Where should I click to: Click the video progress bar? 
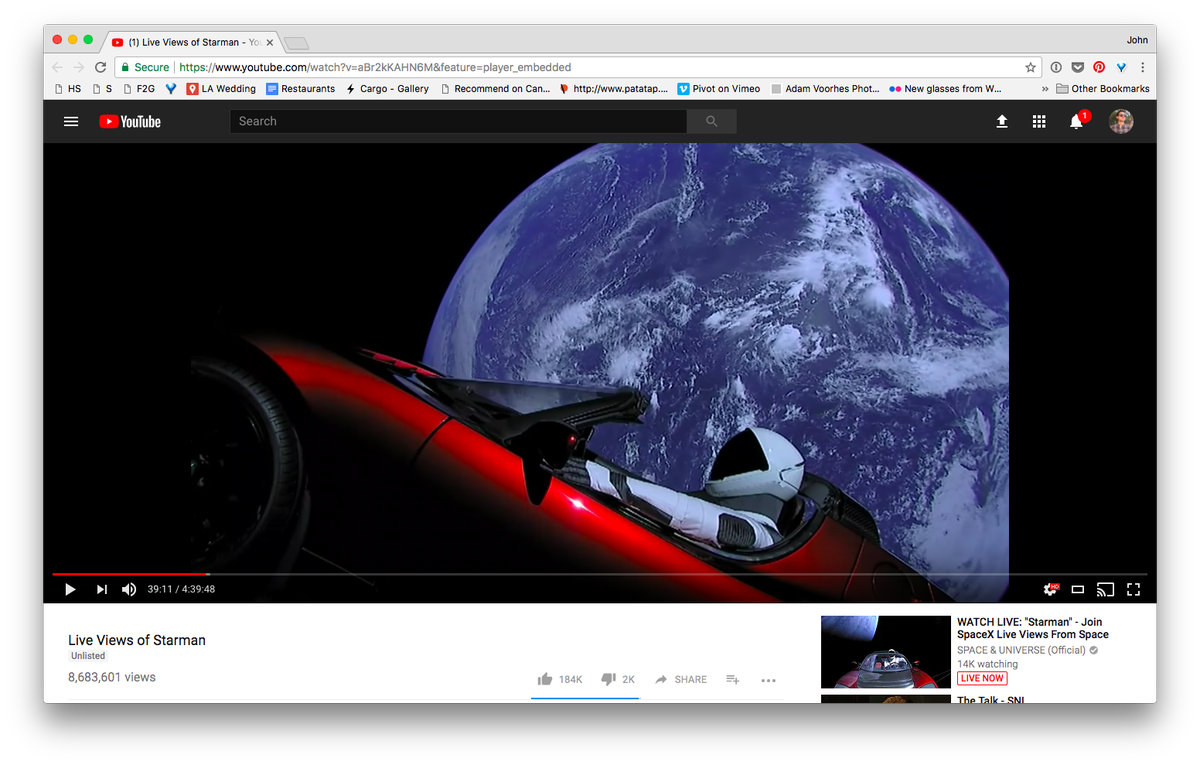[600, 574]
